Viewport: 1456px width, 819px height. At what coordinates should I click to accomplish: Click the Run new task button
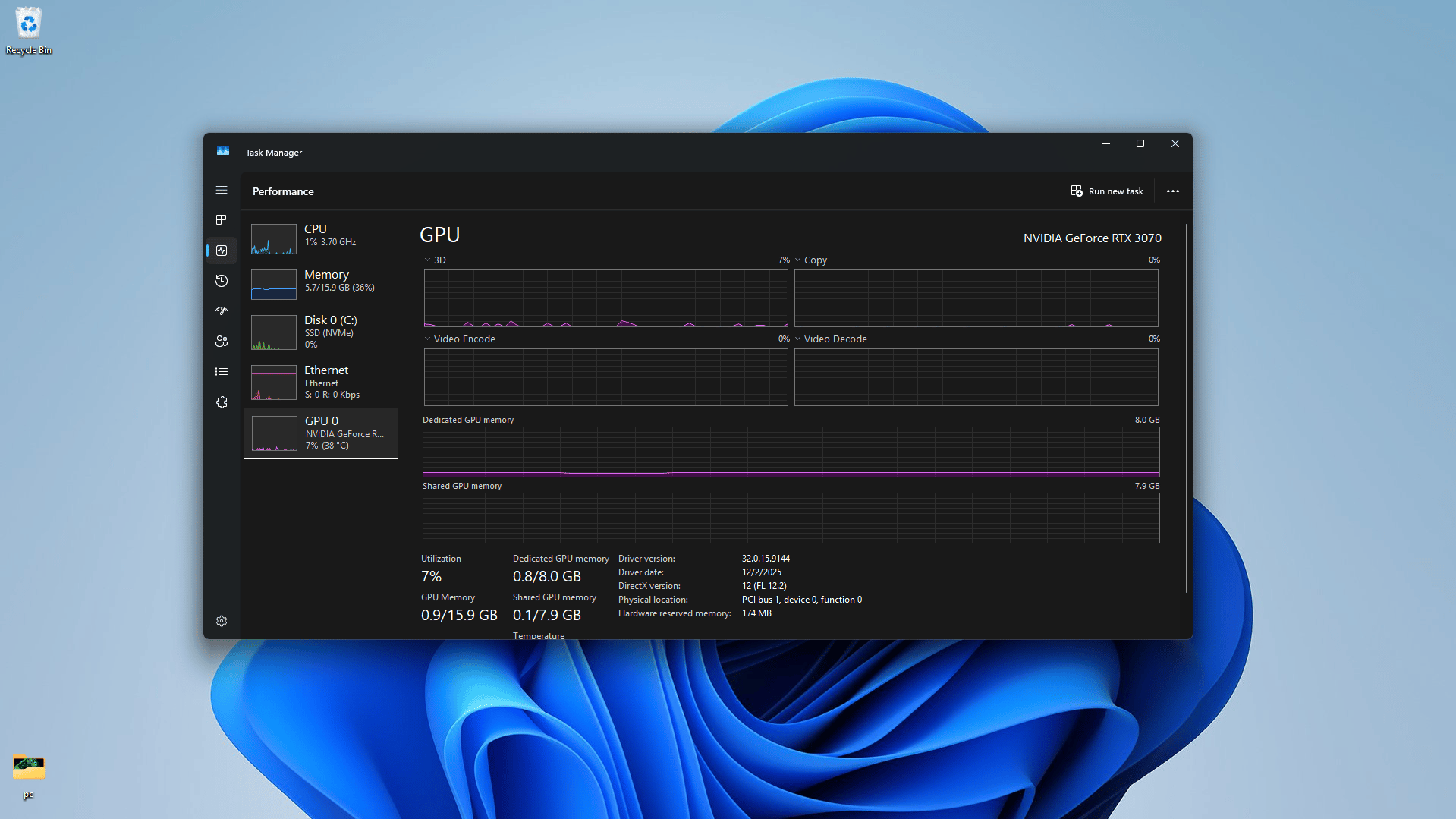coord(1107,191)
